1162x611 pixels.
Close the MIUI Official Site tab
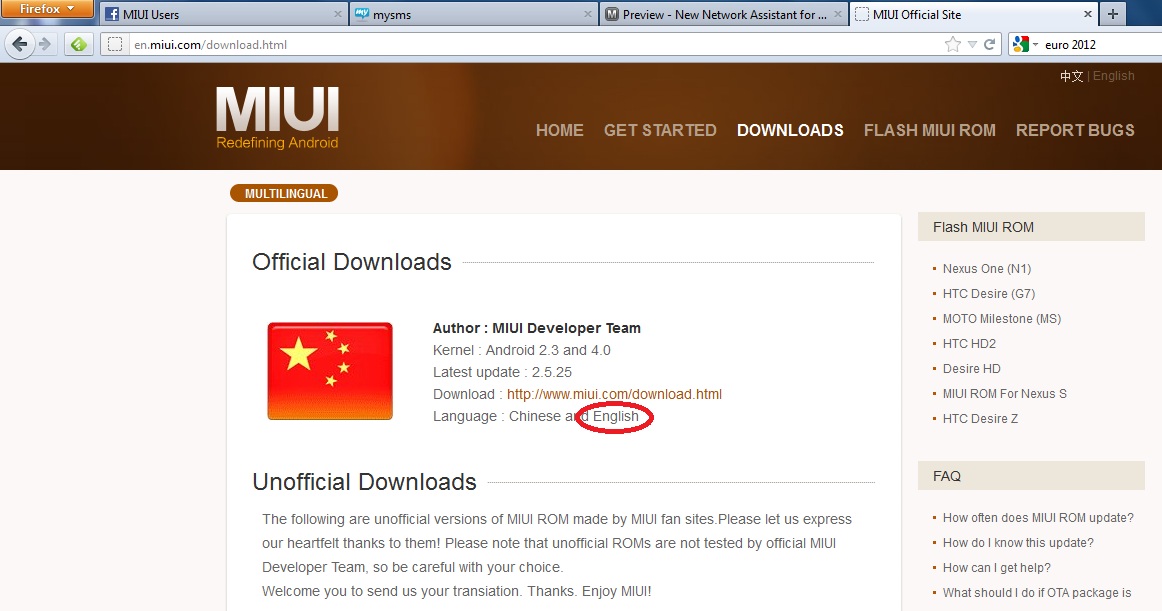(x=1087, y=14)
